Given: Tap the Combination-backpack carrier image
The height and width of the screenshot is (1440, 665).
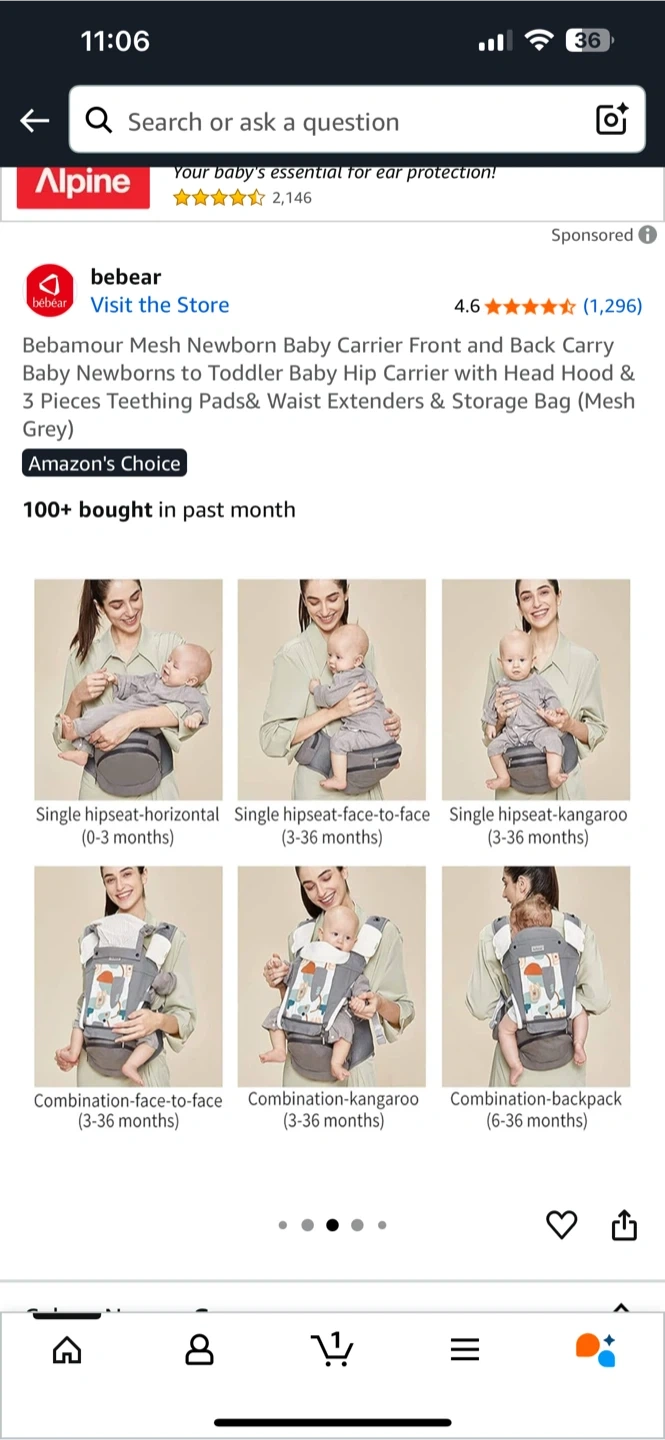Looking at the screenshot, I should click(536, 976).
